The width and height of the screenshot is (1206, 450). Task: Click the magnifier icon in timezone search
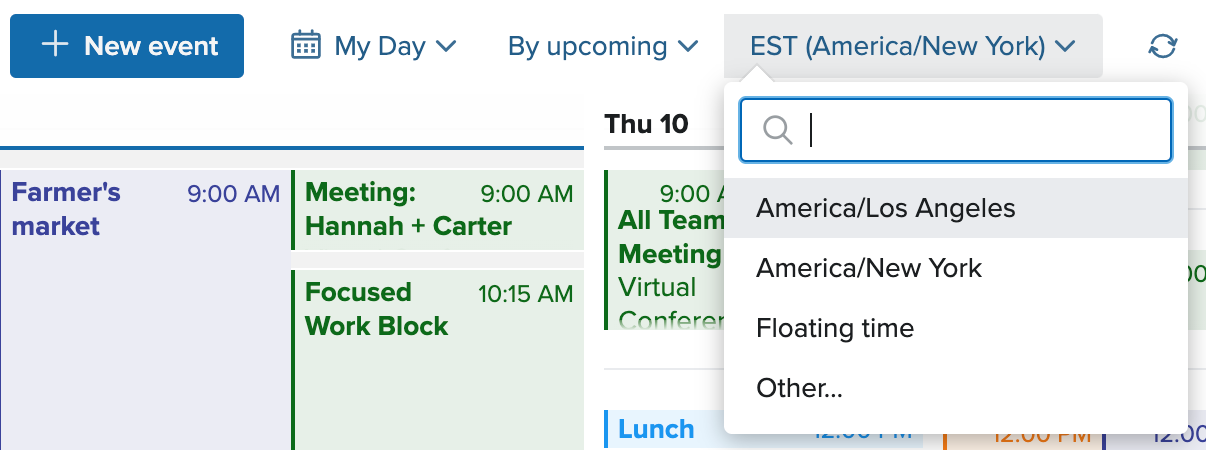click(777, 130)
